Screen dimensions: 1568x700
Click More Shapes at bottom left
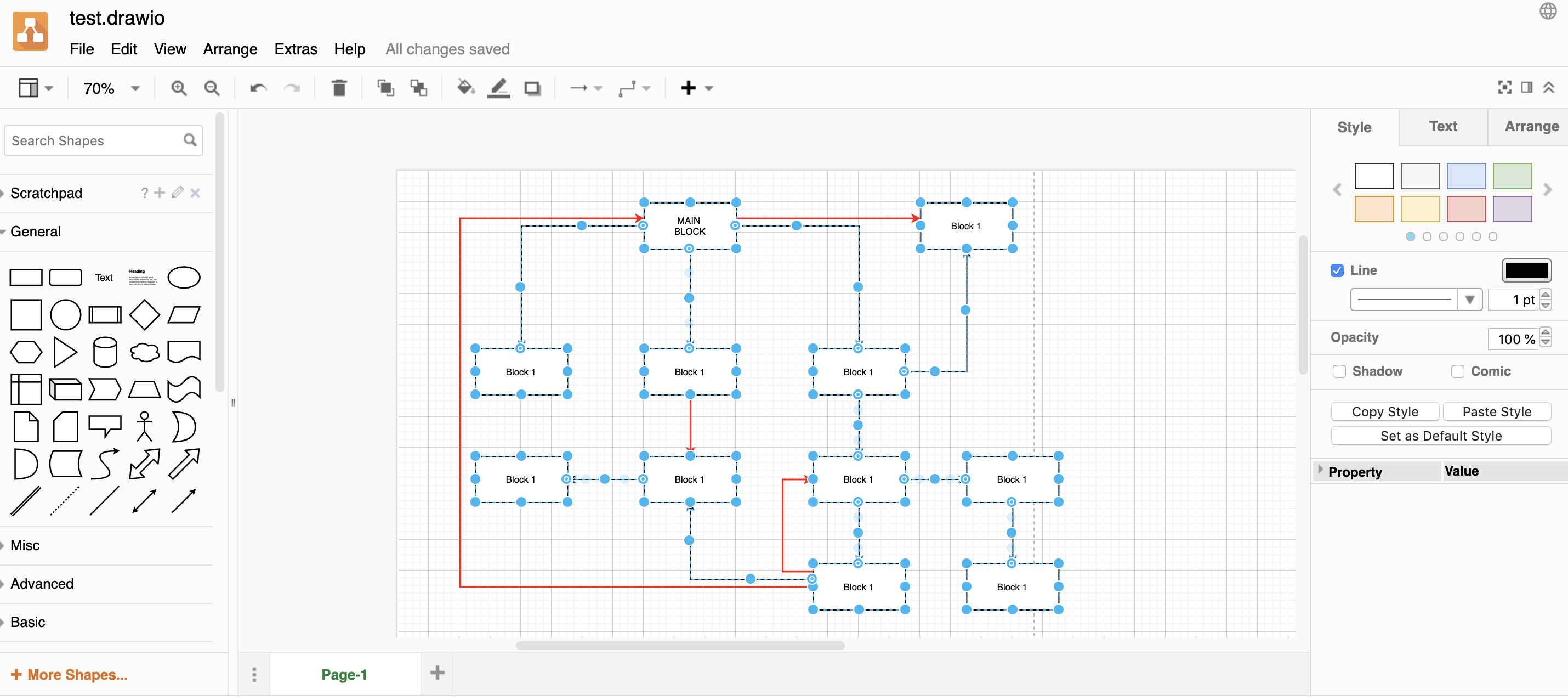click(69, 674)
